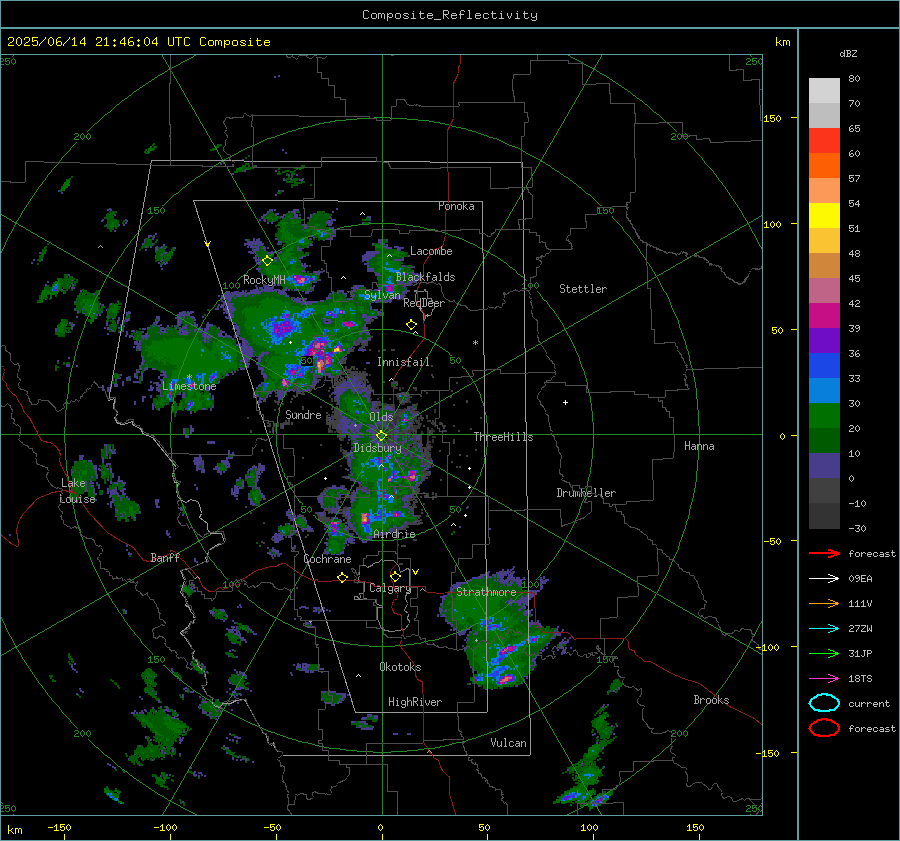The height and width of the screenshot is (841, 900).
Task: Click the Didsbury city label
Action: (x=377, y=448)
